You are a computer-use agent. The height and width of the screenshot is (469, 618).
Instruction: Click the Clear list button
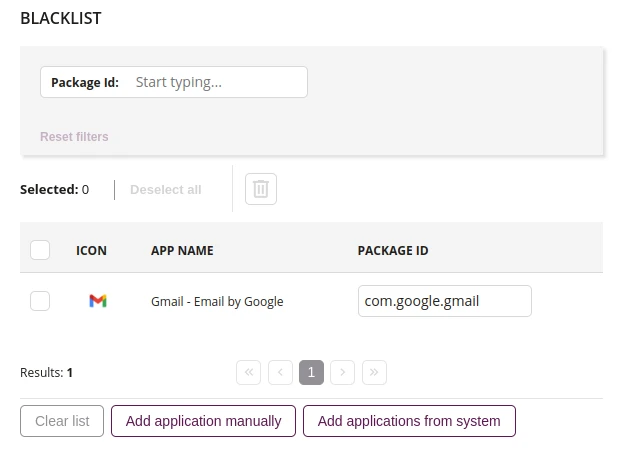click(62, 421)
